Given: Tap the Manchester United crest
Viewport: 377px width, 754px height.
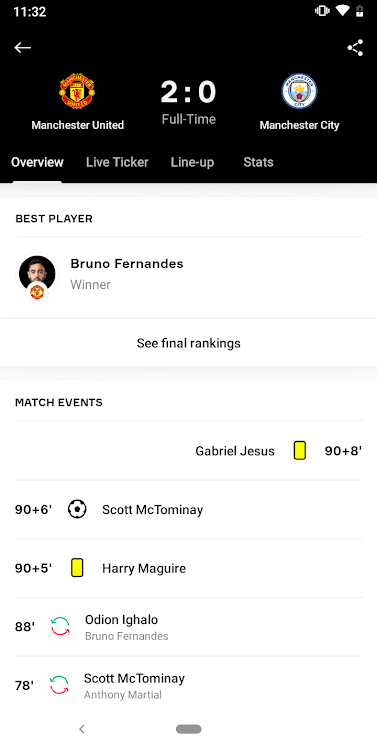Looking at the screenshot, I should coord(77,91).
